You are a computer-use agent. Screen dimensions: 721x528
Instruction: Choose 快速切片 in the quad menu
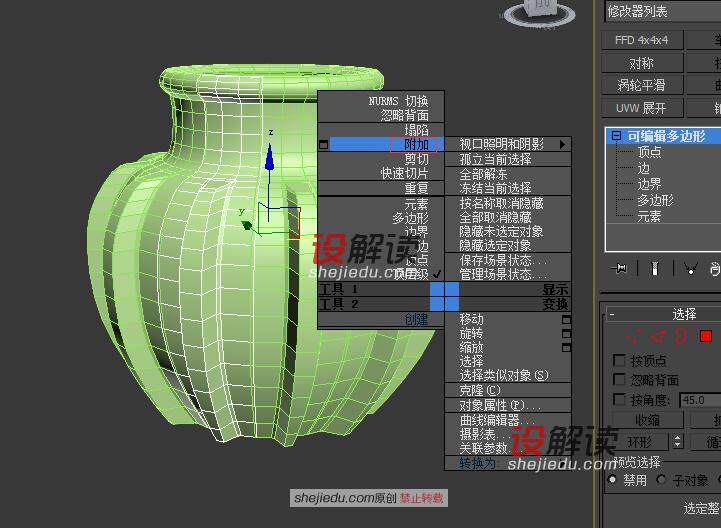click(x=404, y=173)
